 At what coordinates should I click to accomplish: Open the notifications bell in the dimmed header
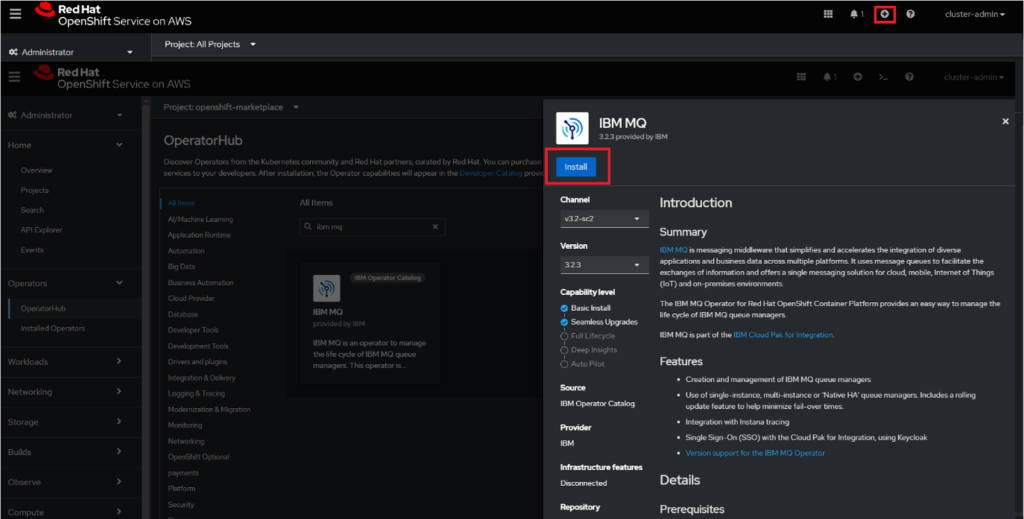(829, 77)
